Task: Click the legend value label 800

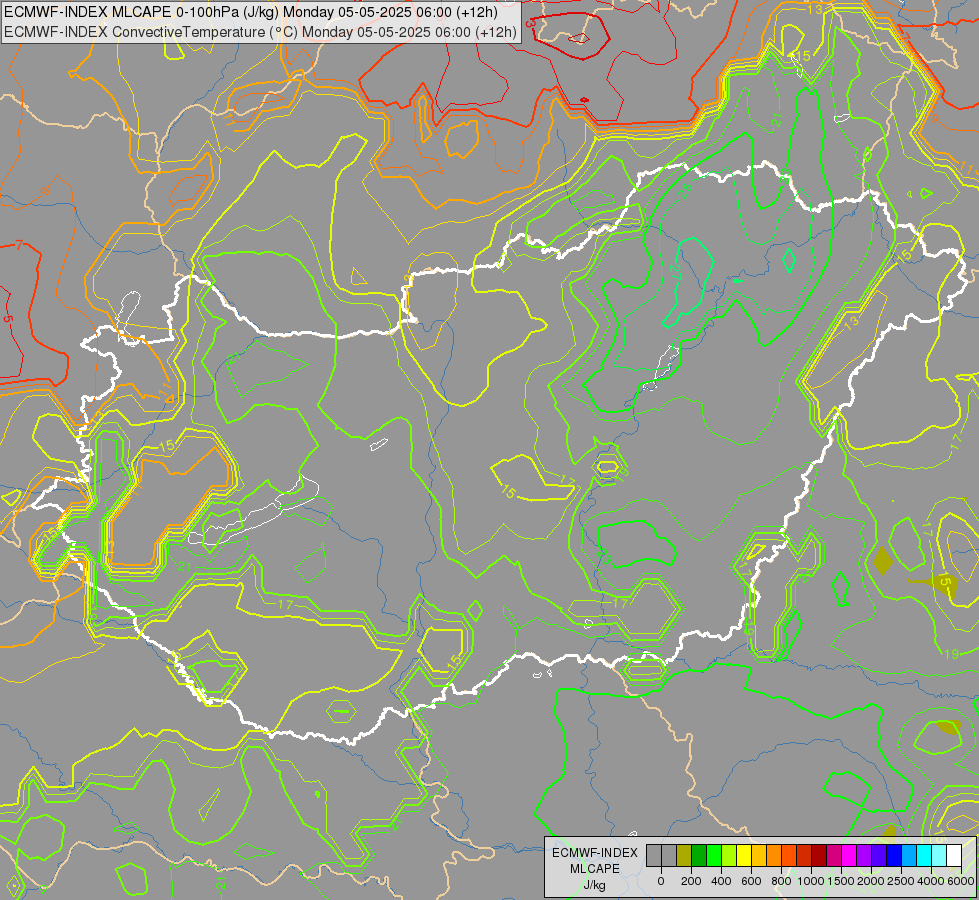Action: (781, 881)
